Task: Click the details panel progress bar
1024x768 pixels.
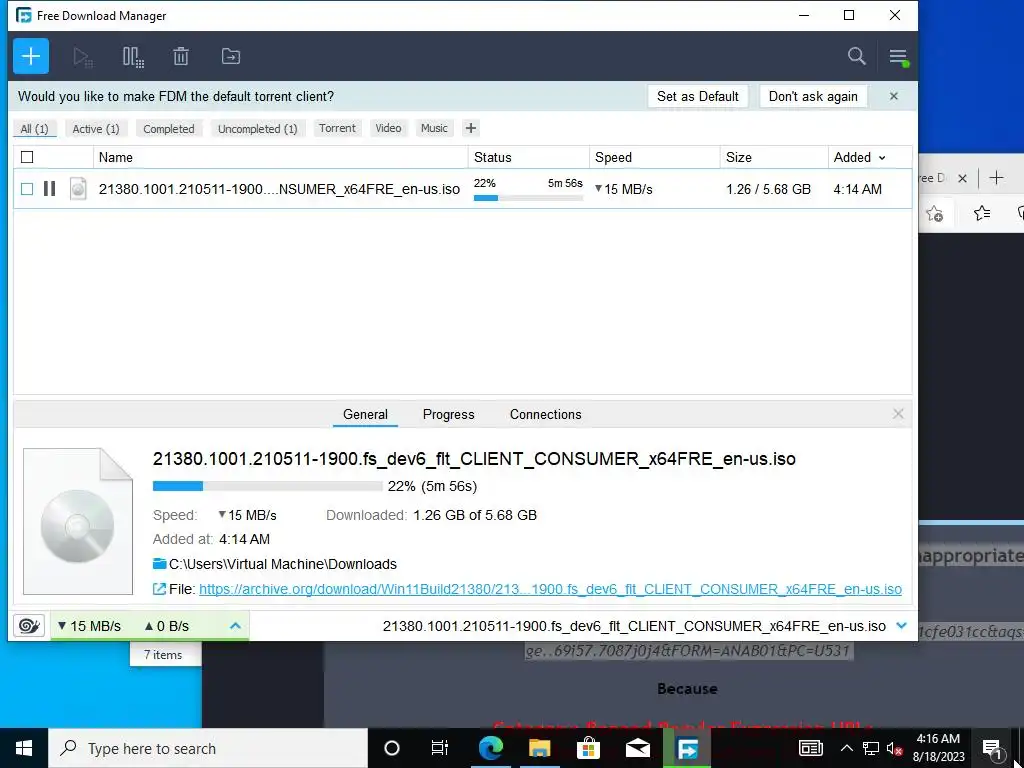Action: pos(267,486)
